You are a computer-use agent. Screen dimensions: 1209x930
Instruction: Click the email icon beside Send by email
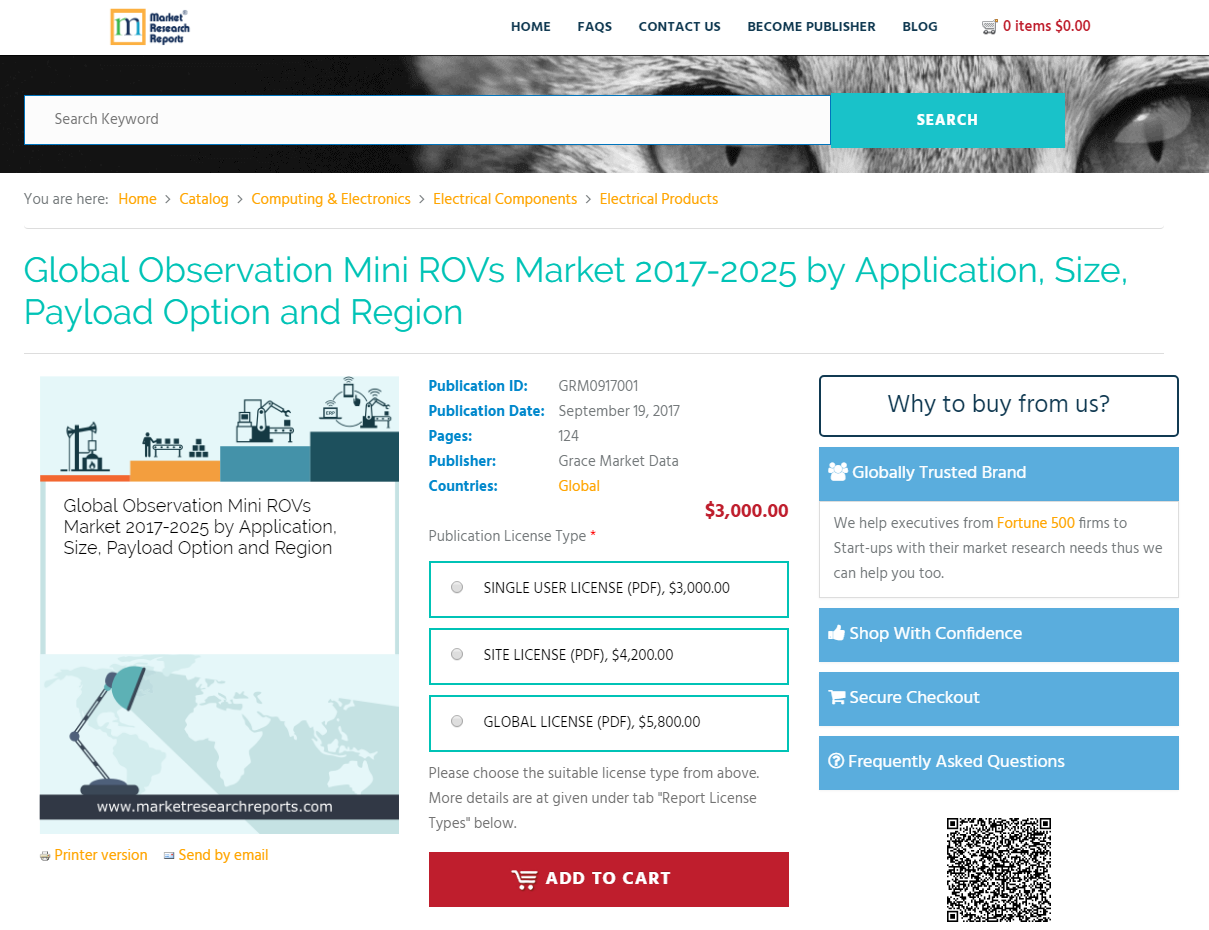(169, 856)
